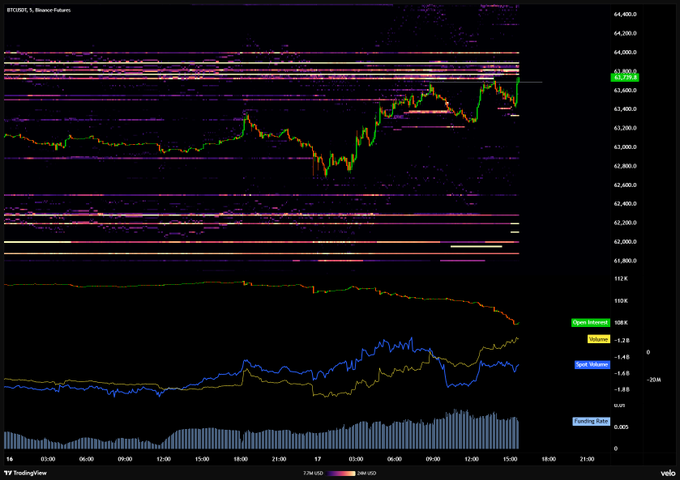Image resolution: width=680 pixels, height=480 pixels.
Task: Click the 0.005 funding rate axis label
Action: (620, 427)
